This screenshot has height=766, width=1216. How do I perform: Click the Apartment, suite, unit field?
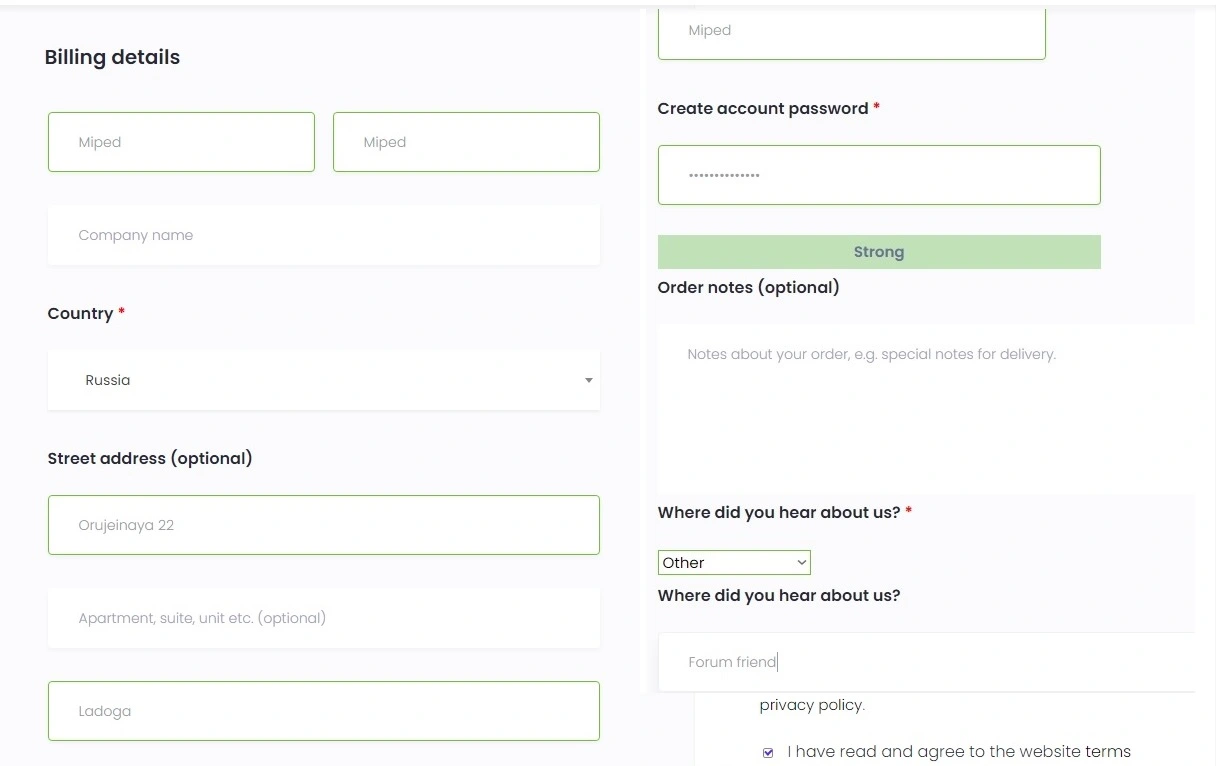324,618
